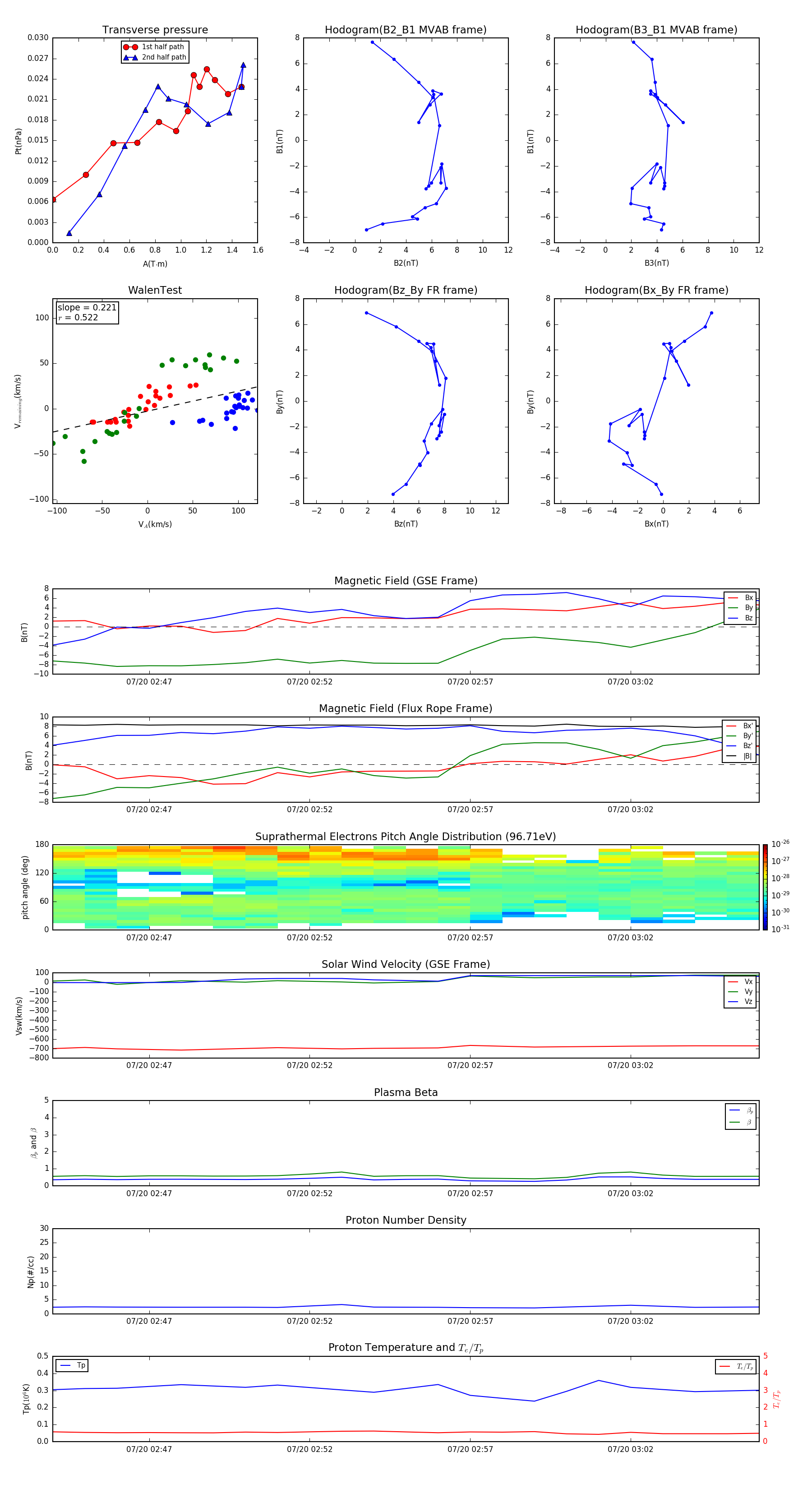Viewport: 812px width, 1489px height.
Task: Click 'Hodogram(B3_B1 MVAB frame)' title
Action: click(656, 30)
